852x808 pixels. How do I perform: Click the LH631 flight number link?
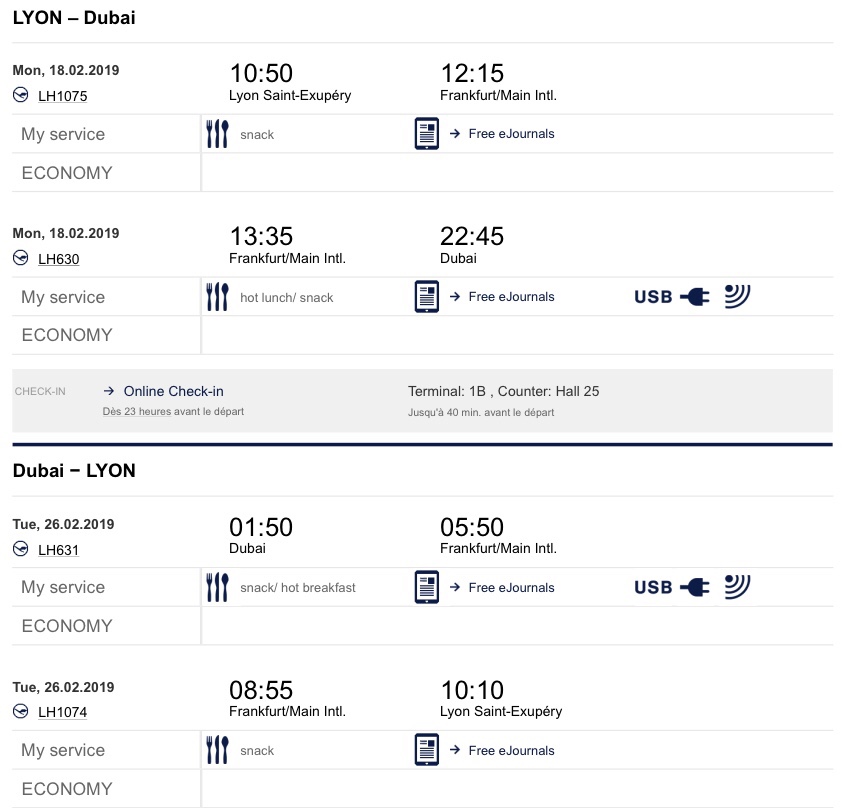point(58,549)
